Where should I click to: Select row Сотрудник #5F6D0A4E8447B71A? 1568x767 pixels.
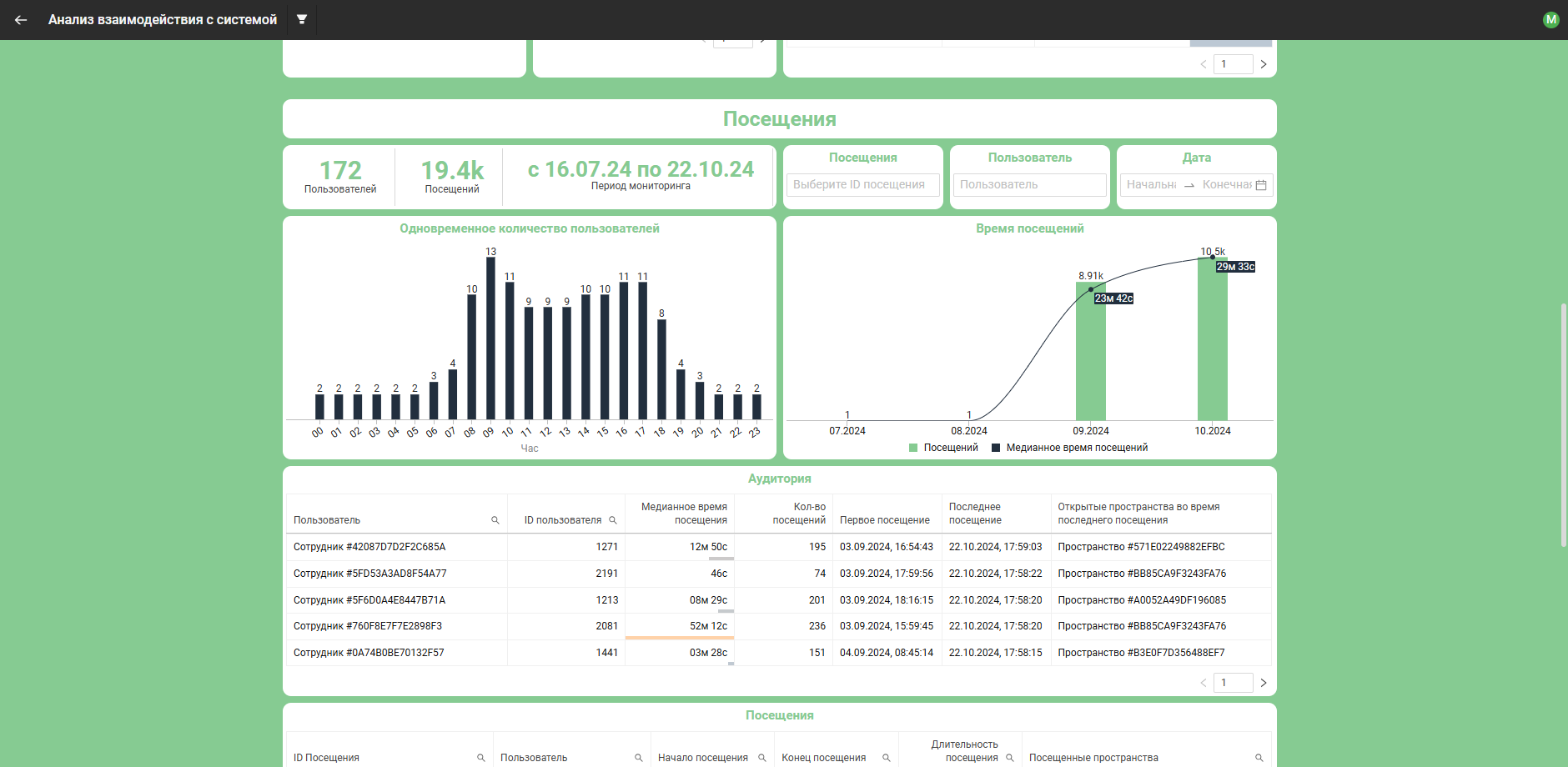point(779,600)
